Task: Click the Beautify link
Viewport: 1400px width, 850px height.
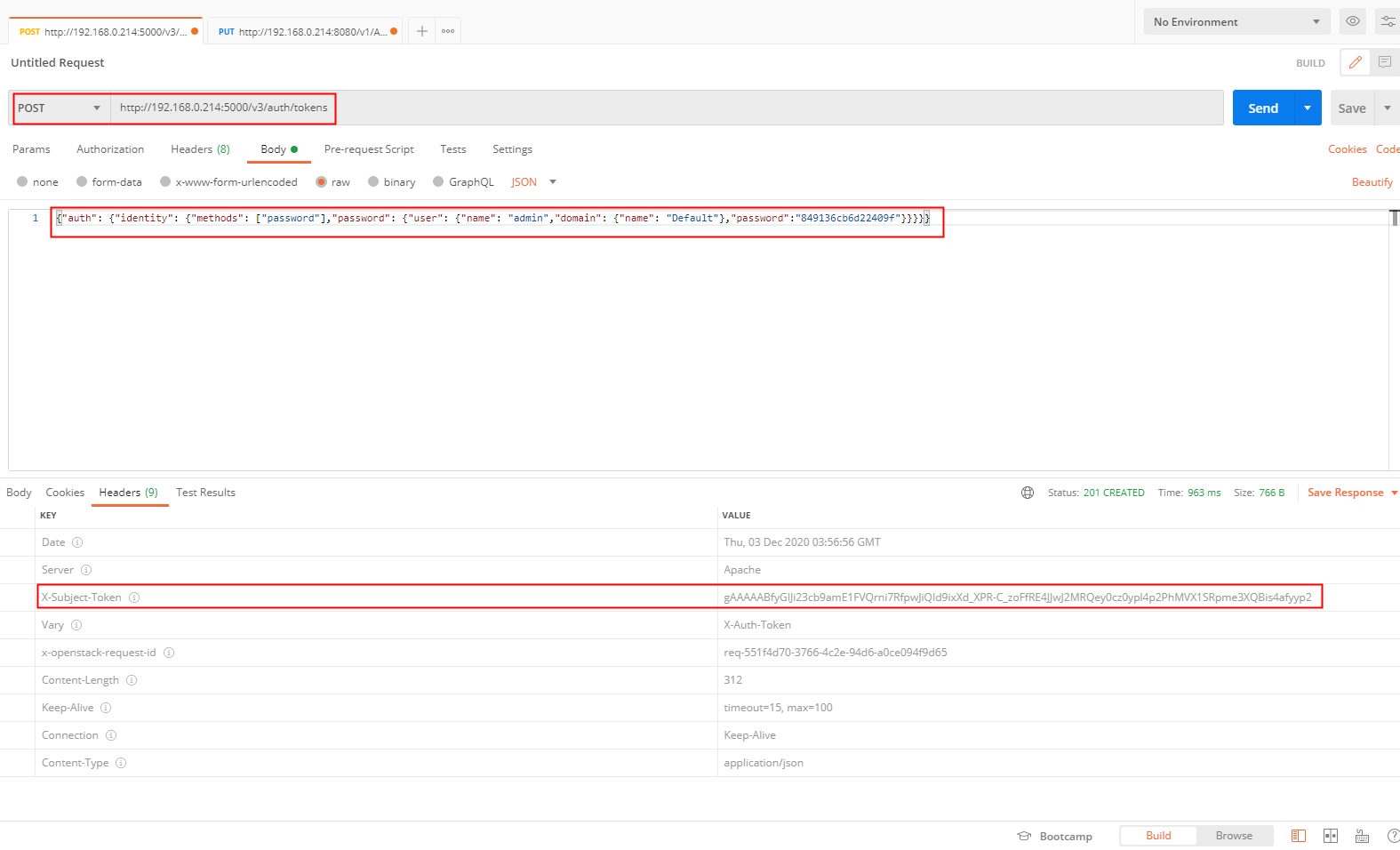Action: pos(1372,181)
